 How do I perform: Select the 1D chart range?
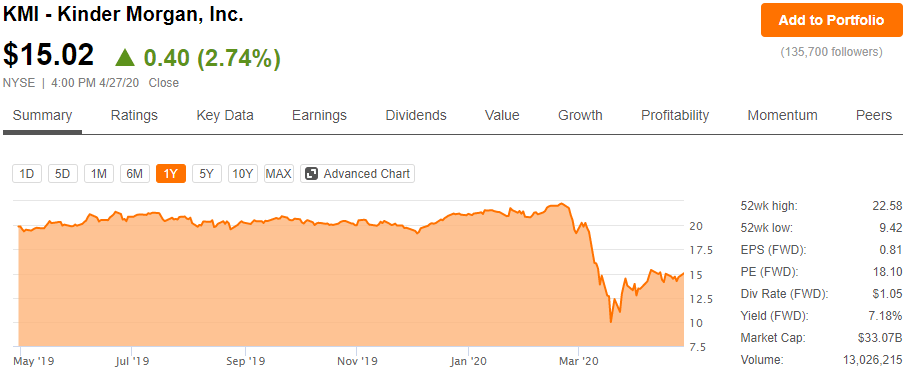[x=27, y=173]
